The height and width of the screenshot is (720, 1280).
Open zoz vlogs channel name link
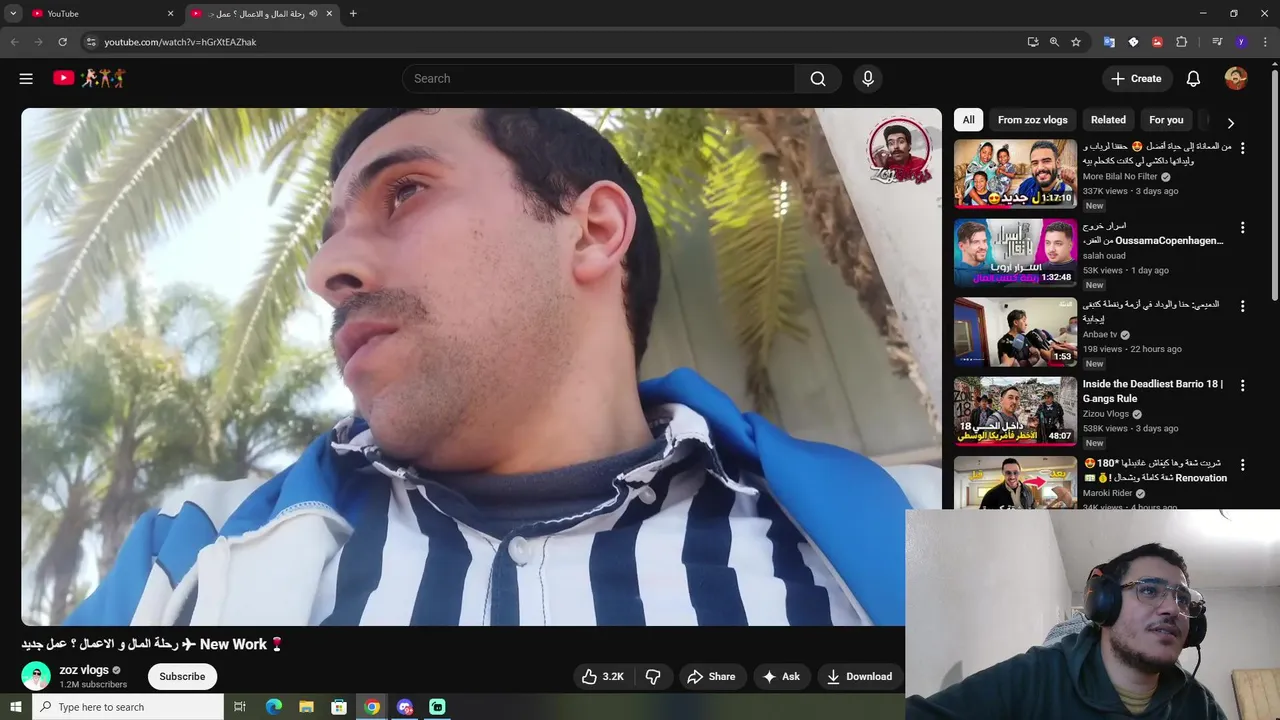[x=84, y=670]
